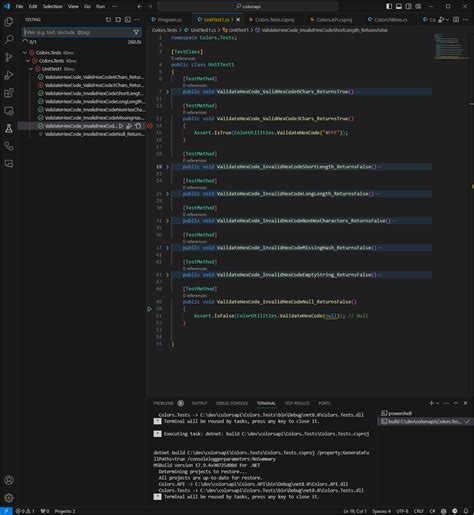The height and width of the screenshot is (515, 474).
Task: Select the Testing beaker icon
Action: (x=9, y=128)
